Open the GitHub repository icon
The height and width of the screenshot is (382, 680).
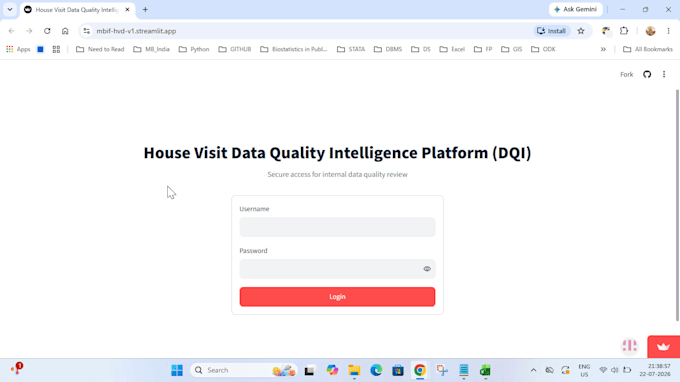647,75
